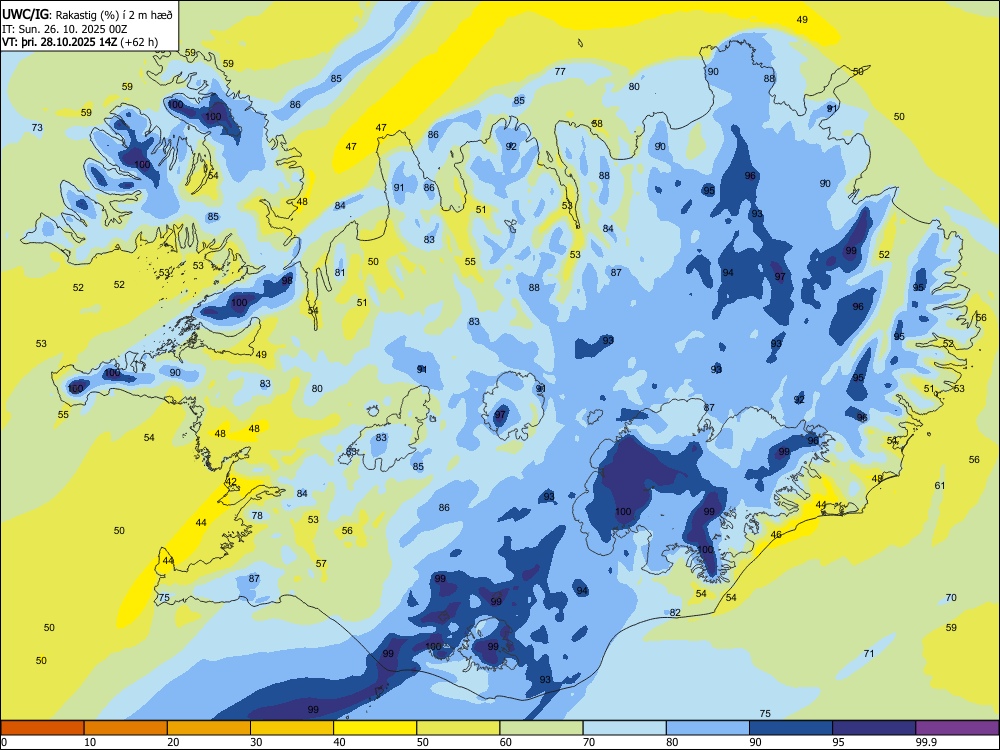The width and height of the screenshot is (1000, 750).
Task: Select the amber 30–40 legend segment
Action: (292, 728)
